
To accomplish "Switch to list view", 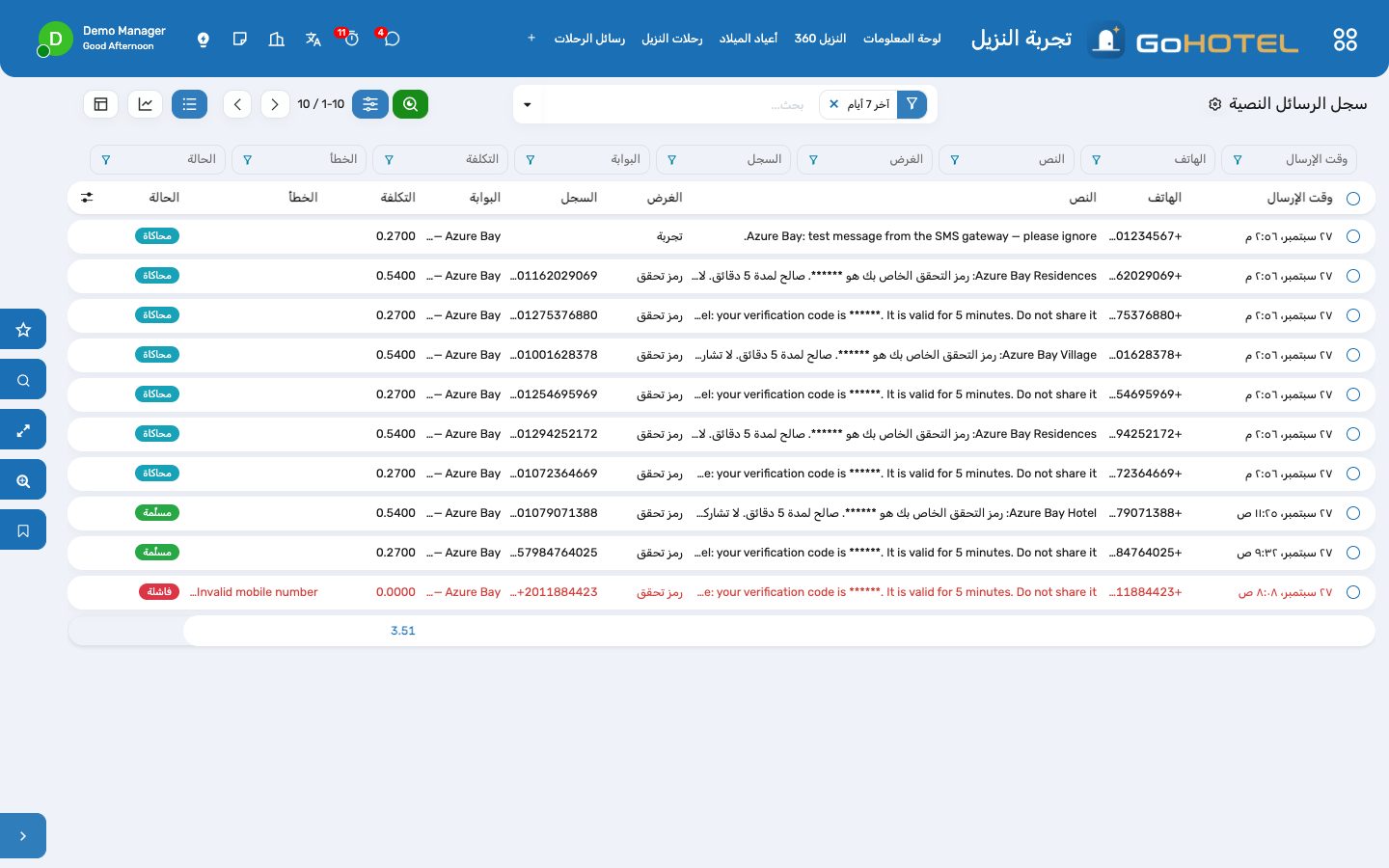I will click(189, 104).
